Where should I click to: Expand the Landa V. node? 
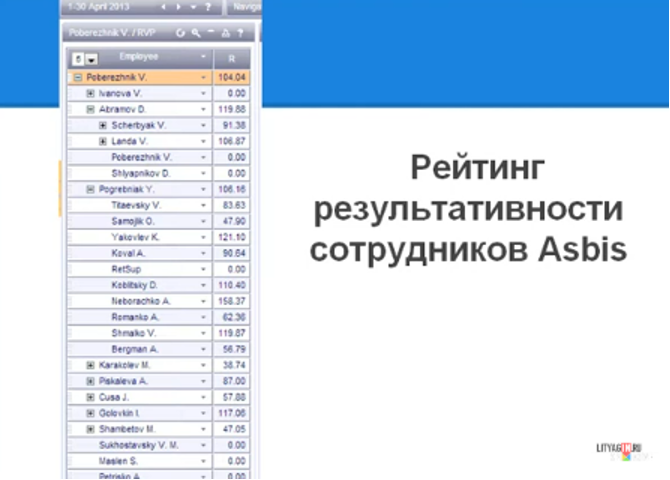(x=103, y=141)
